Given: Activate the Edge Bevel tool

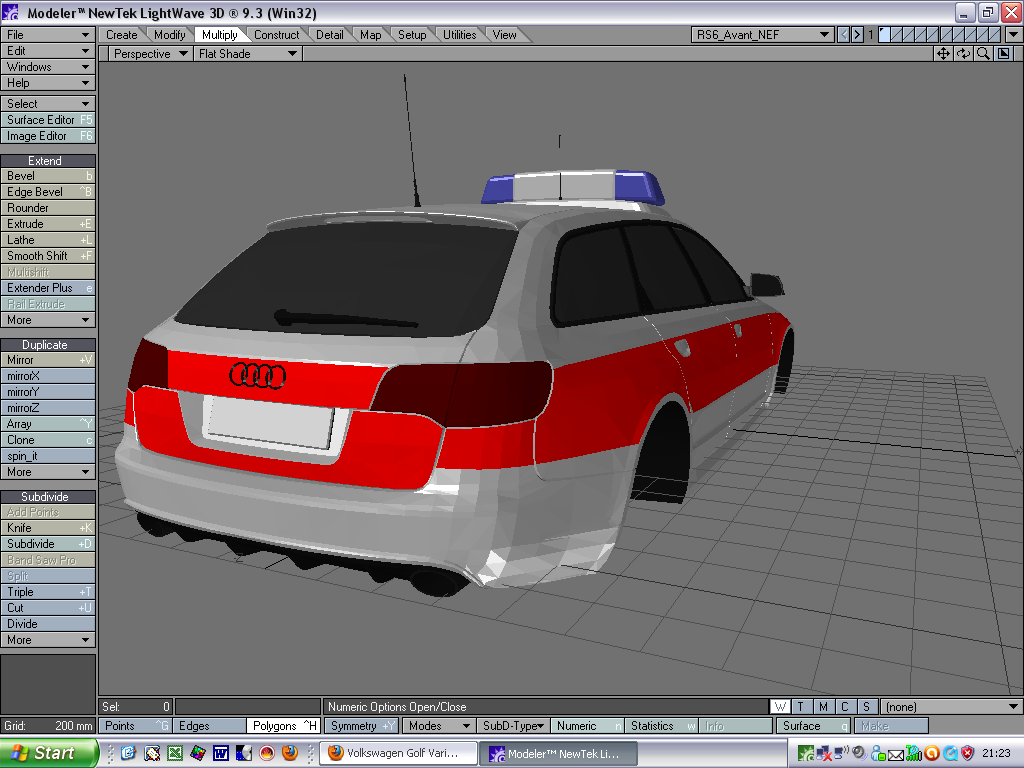Looking at the screenshot, I should pyautogui.click(x=48, y=192).
